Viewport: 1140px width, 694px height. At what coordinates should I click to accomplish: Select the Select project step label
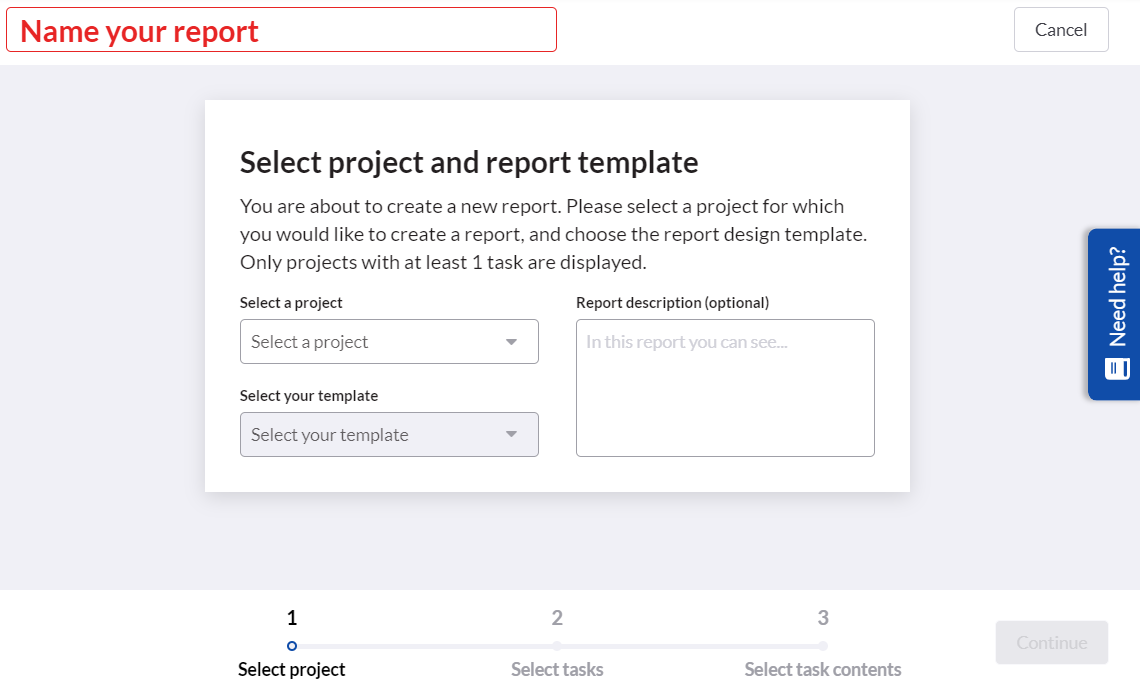(291, 669)
